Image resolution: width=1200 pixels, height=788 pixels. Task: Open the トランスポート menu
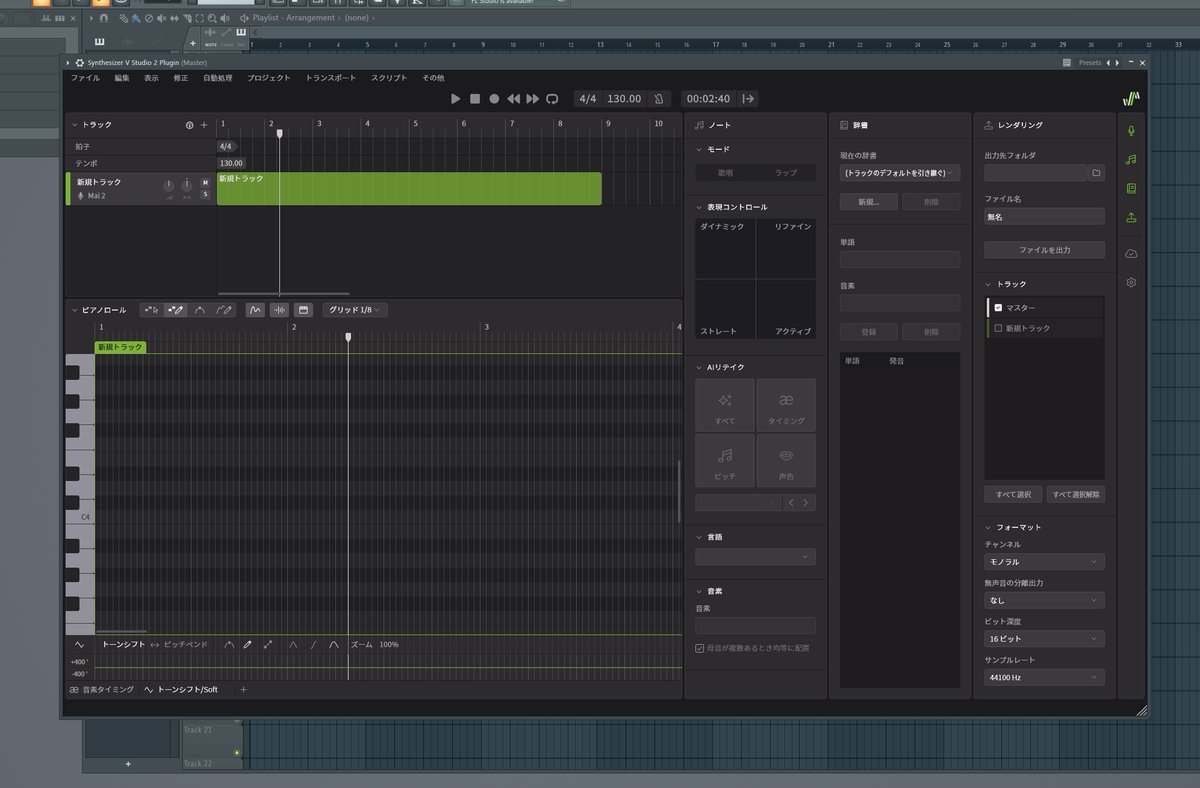tap(331, 78)
